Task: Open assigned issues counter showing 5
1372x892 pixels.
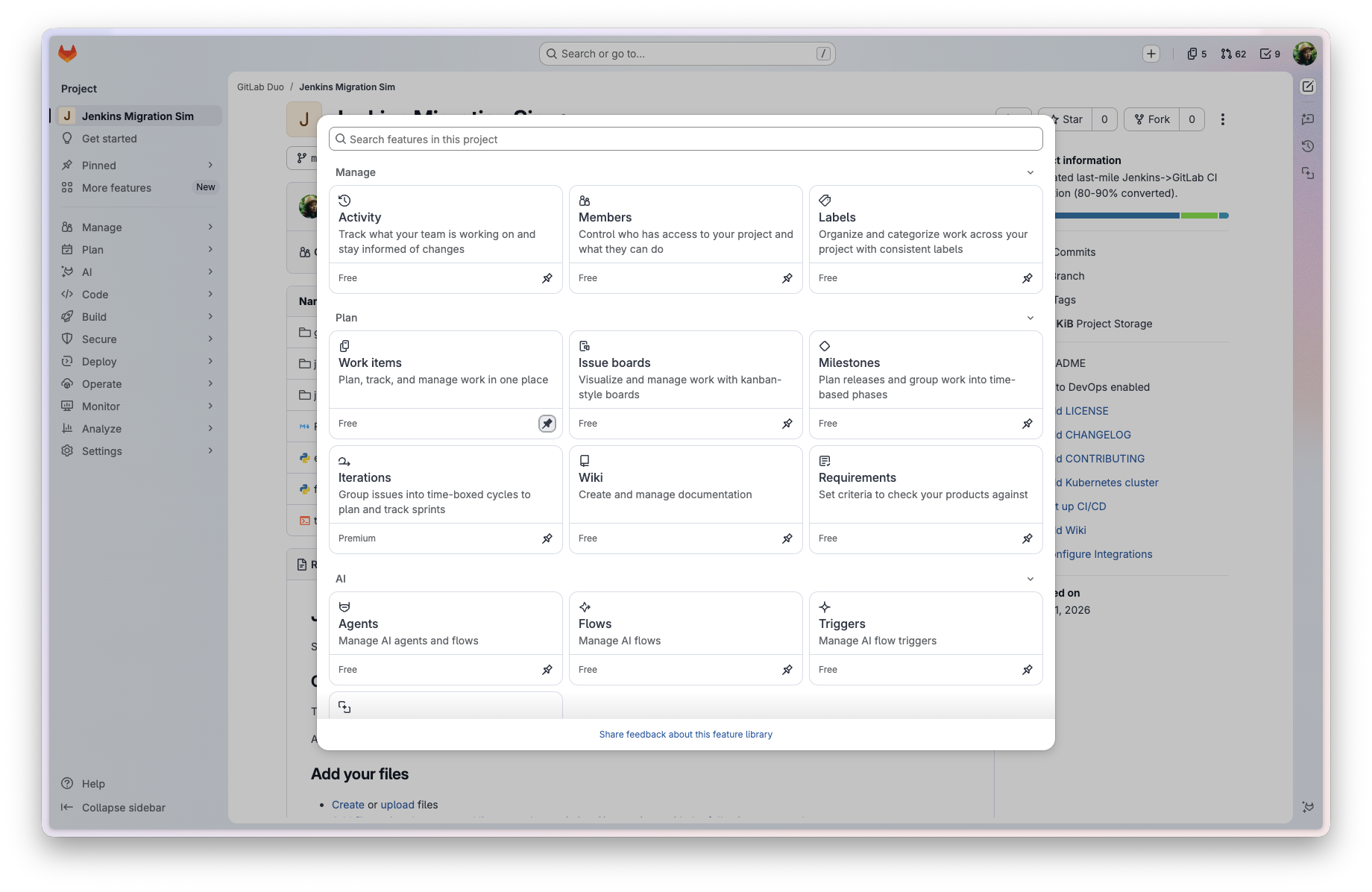Action: coord(1197,54)
